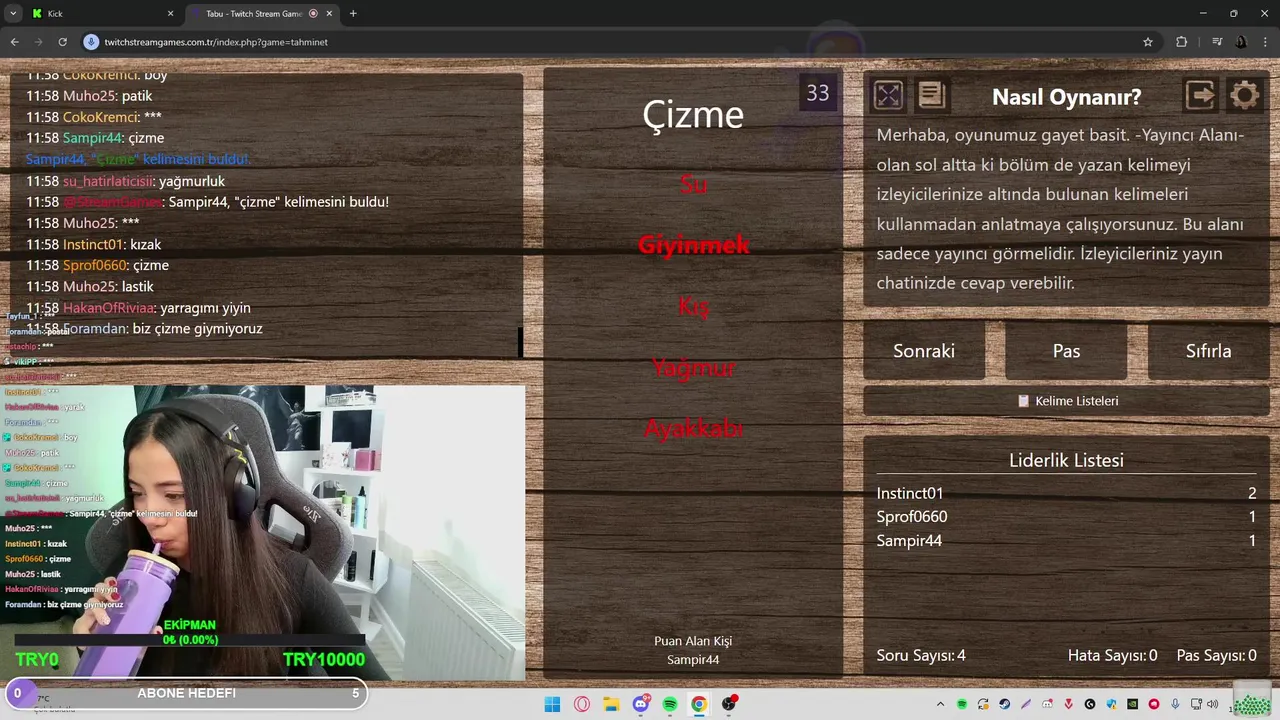Click Sampir44 in the leaderboard list
This screenshot has height=720, width=1280.
coord(909,541)
